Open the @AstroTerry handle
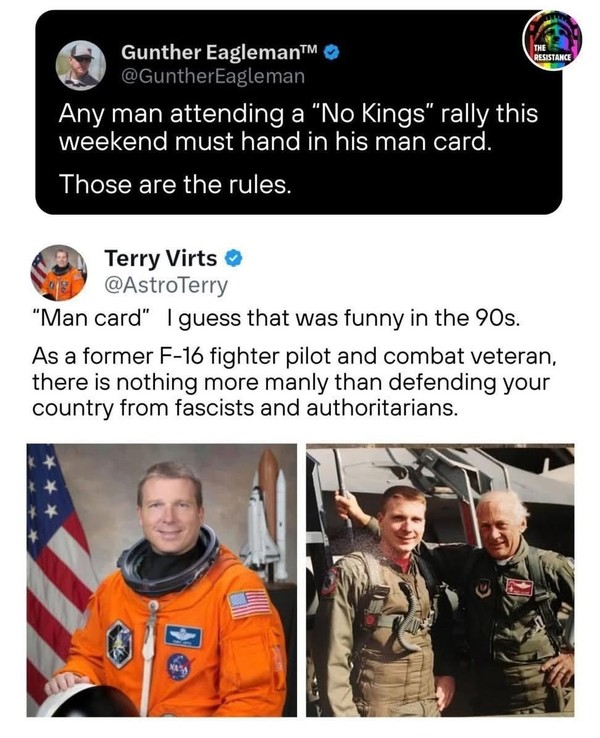 click(x=166, y=285)
